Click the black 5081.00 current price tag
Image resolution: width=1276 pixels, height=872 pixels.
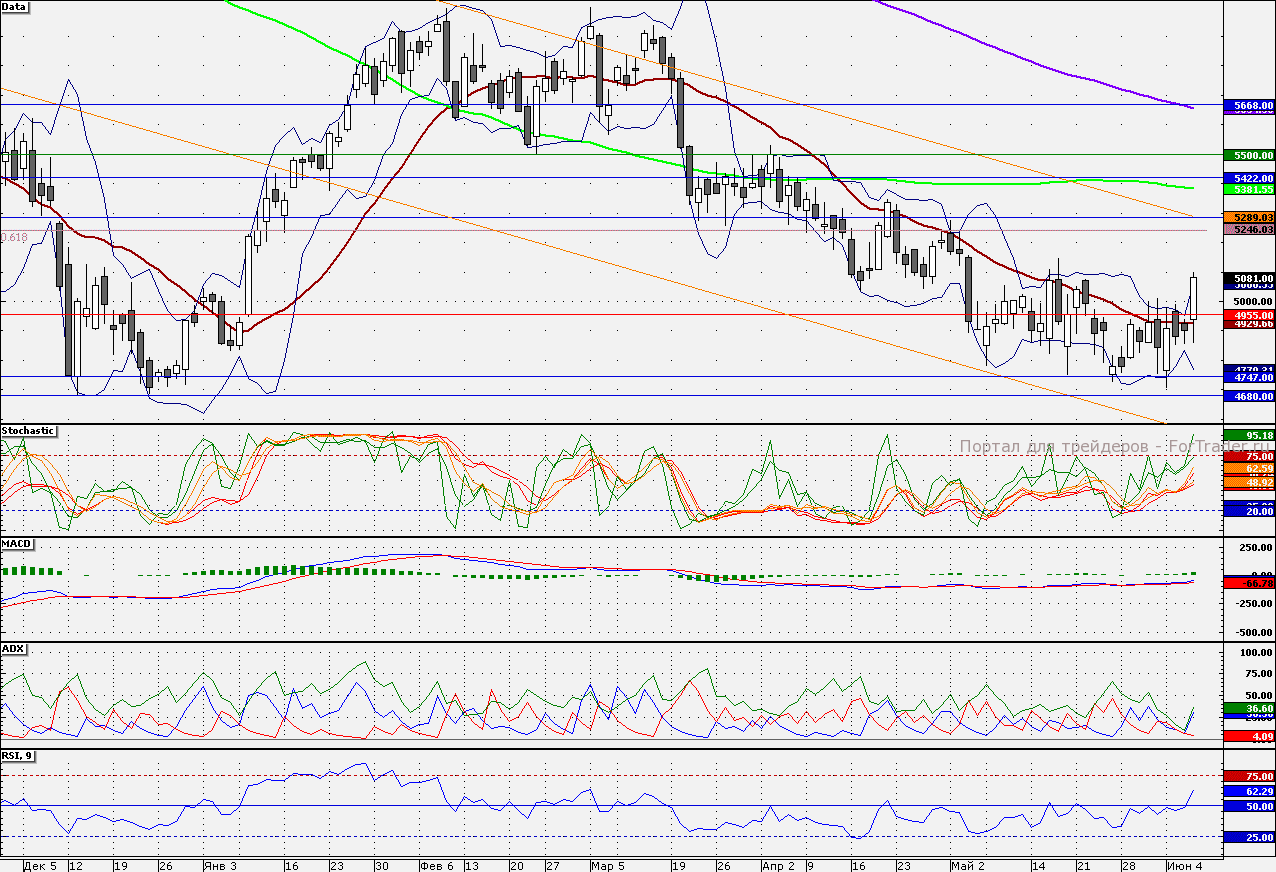[1248, 278]
